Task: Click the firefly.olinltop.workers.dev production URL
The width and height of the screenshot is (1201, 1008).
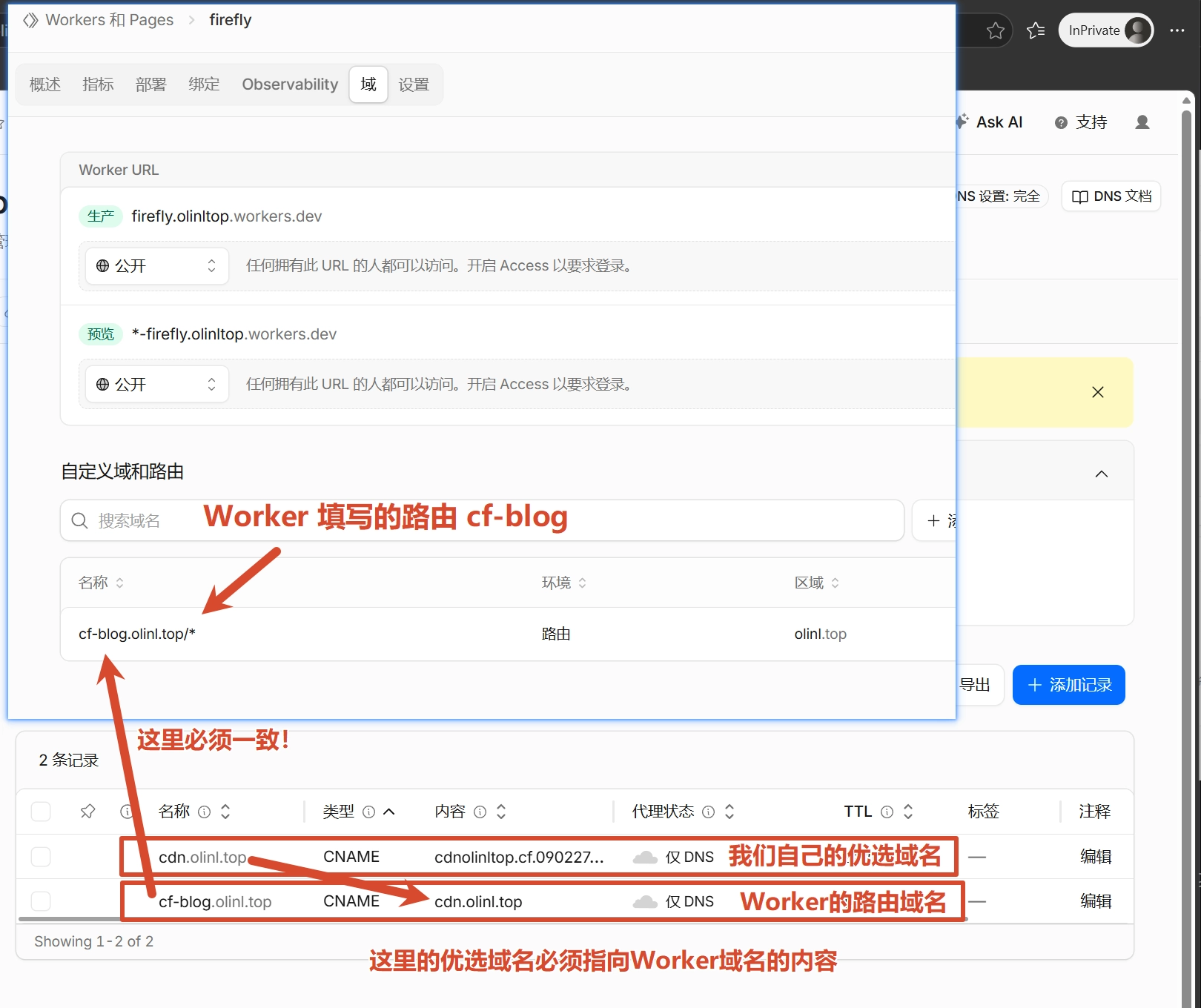Action: pyautogui.click(x=227, y=216)
